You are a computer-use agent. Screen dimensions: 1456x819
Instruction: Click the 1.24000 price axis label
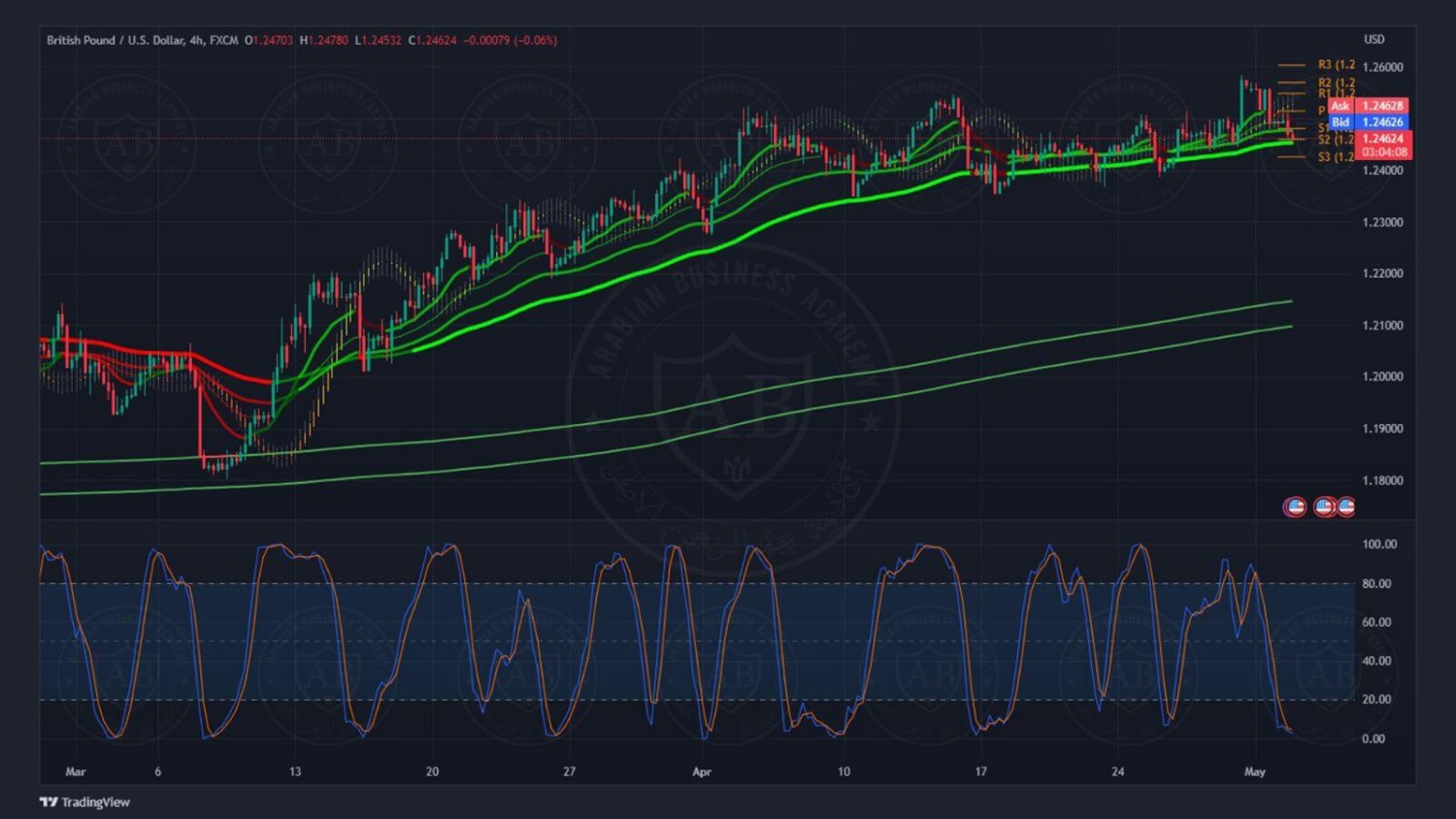coord(1383,171)
